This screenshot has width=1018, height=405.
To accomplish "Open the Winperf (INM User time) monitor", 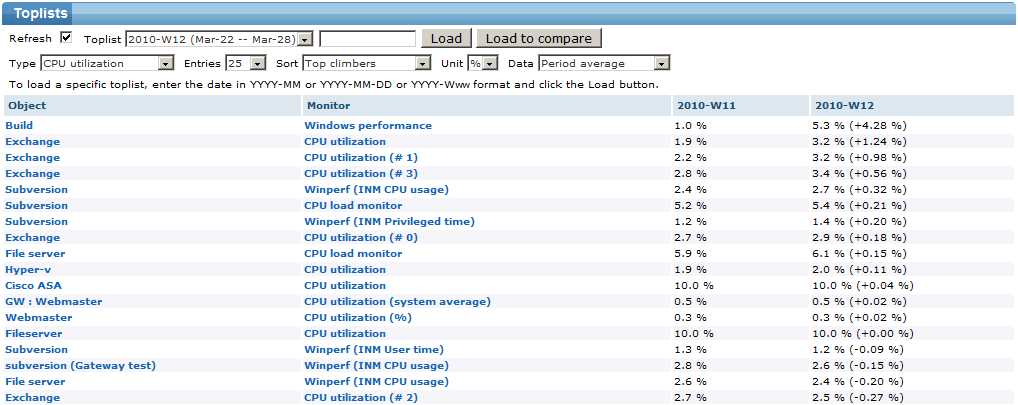I will (374, 349).
